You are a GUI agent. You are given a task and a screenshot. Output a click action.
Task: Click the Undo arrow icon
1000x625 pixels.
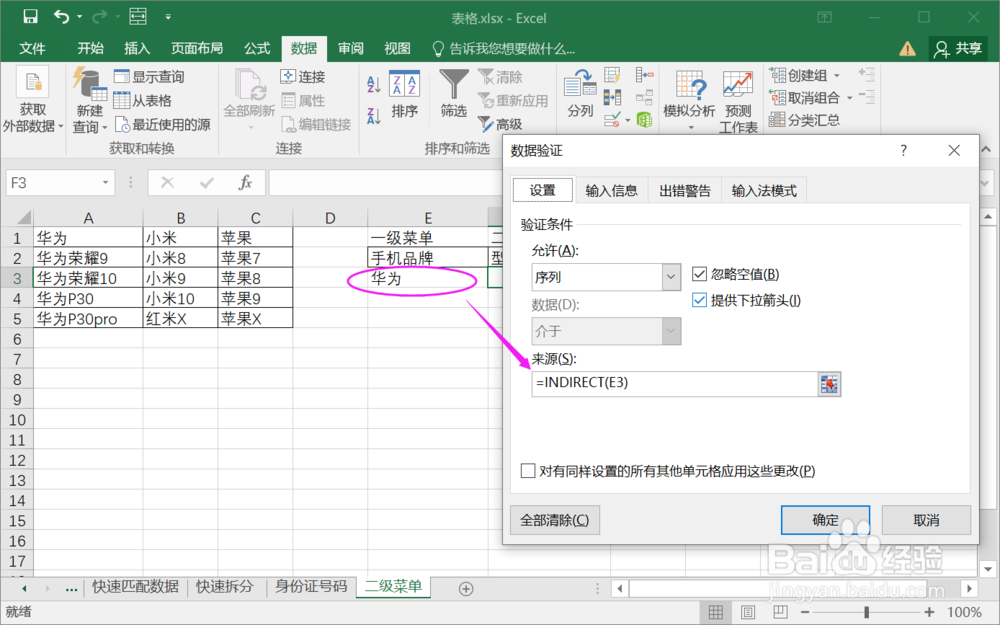point(61,17)
